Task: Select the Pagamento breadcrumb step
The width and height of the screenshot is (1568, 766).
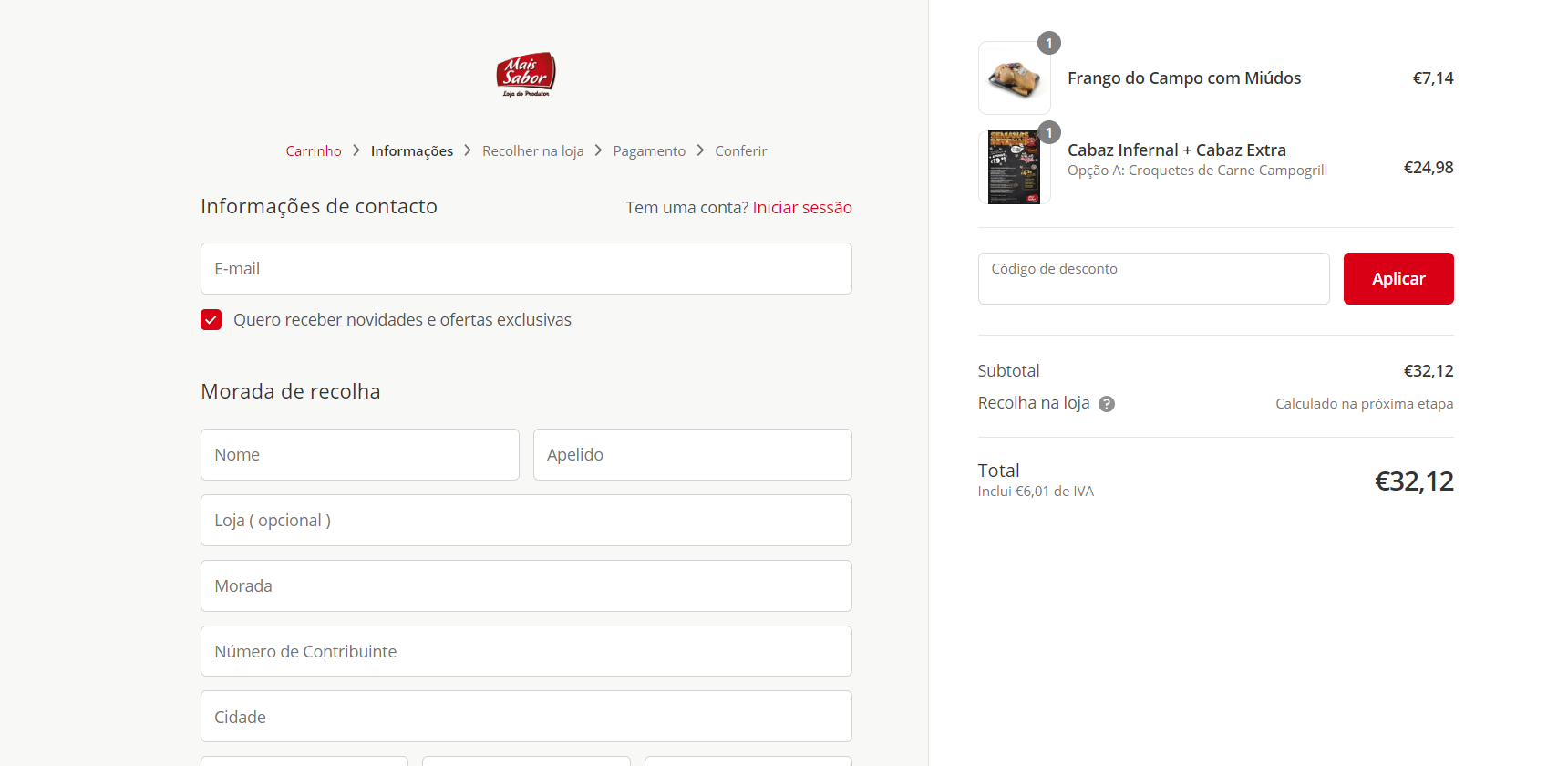Action: 649,151
